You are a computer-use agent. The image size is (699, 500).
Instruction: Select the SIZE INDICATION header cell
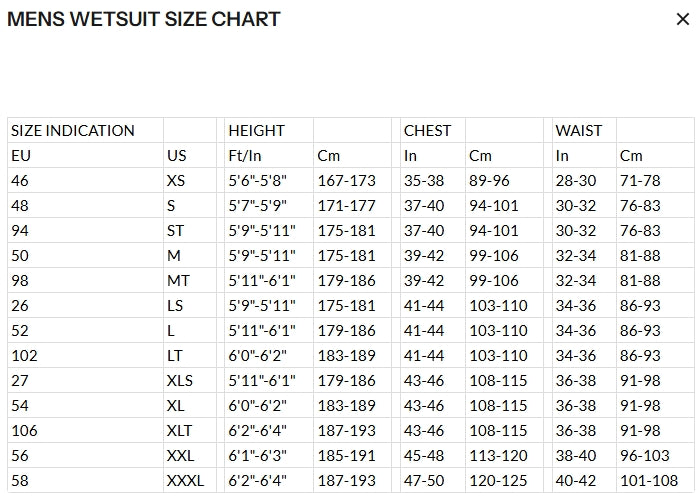pos(86,131)
